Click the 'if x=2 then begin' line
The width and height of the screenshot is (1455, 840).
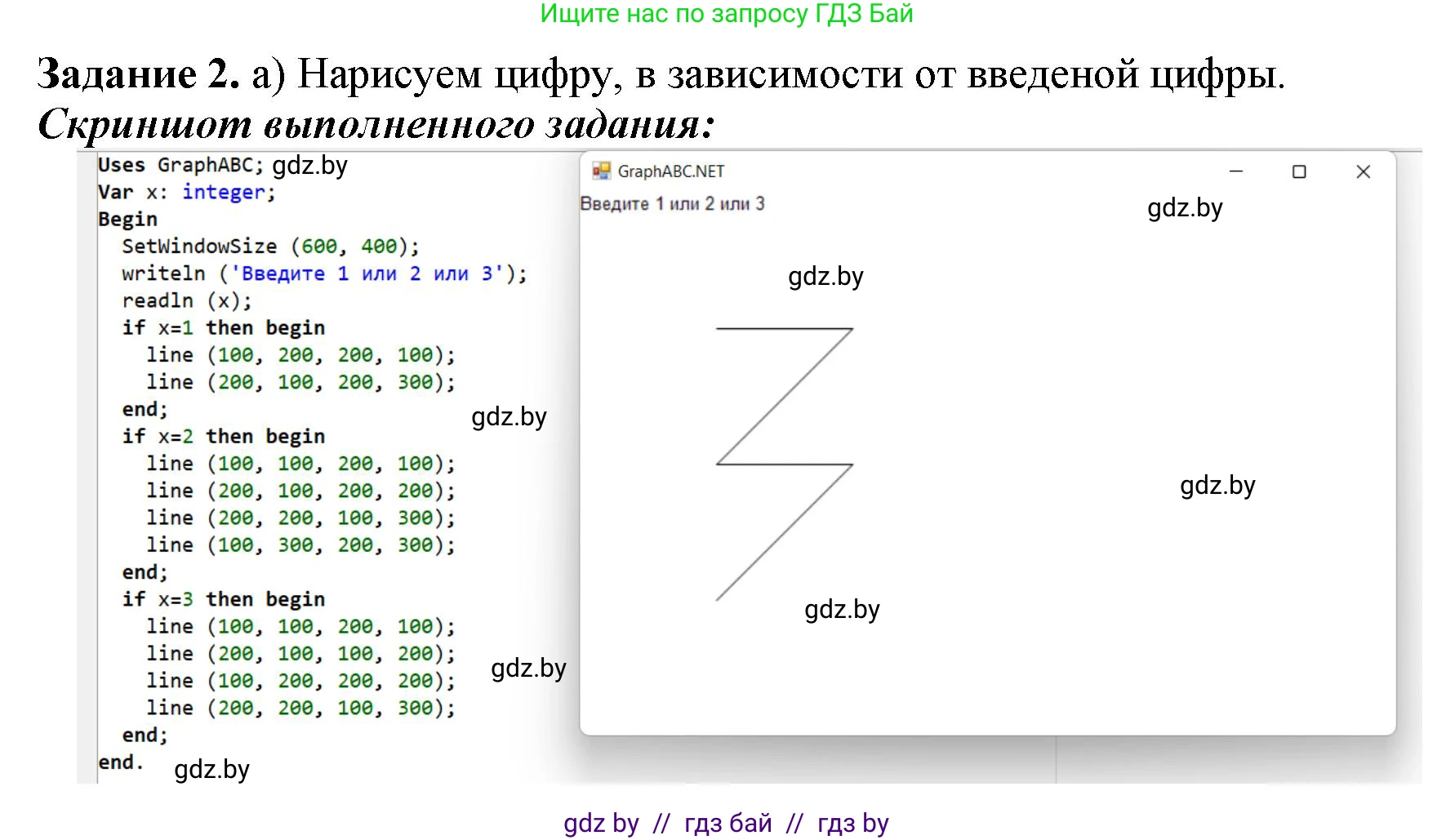[x=223, y=436]
